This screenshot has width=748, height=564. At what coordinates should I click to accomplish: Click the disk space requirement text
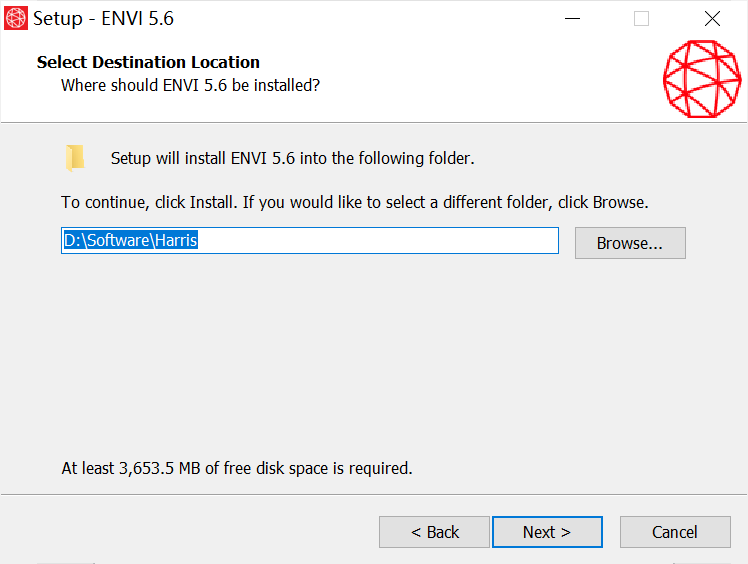coord(237,468)
